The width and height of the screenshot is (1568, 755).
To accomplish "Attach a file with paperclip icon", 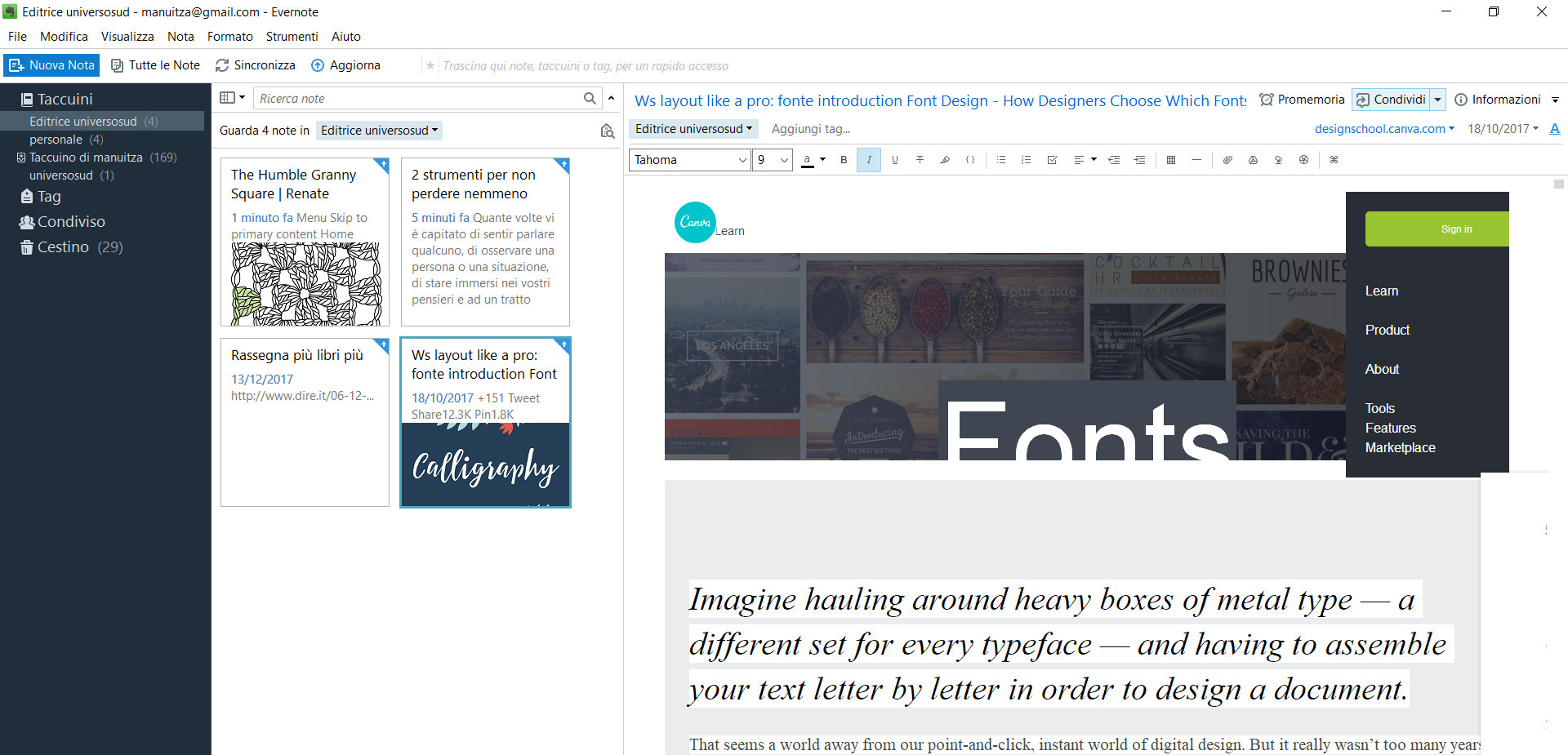I will [1227, 160].
